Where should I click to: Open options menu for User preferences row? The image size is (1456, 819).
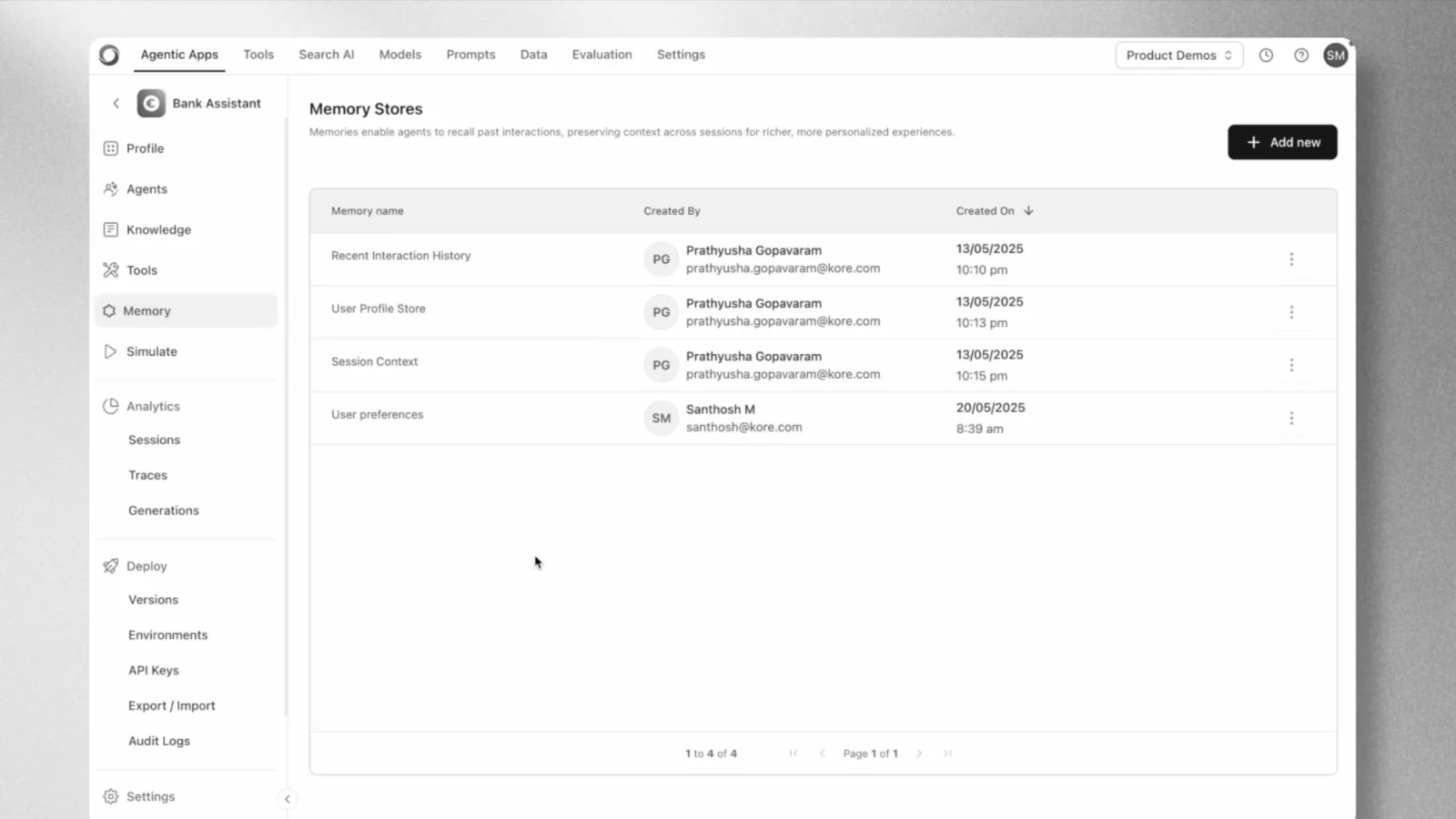coord(1291,419)
